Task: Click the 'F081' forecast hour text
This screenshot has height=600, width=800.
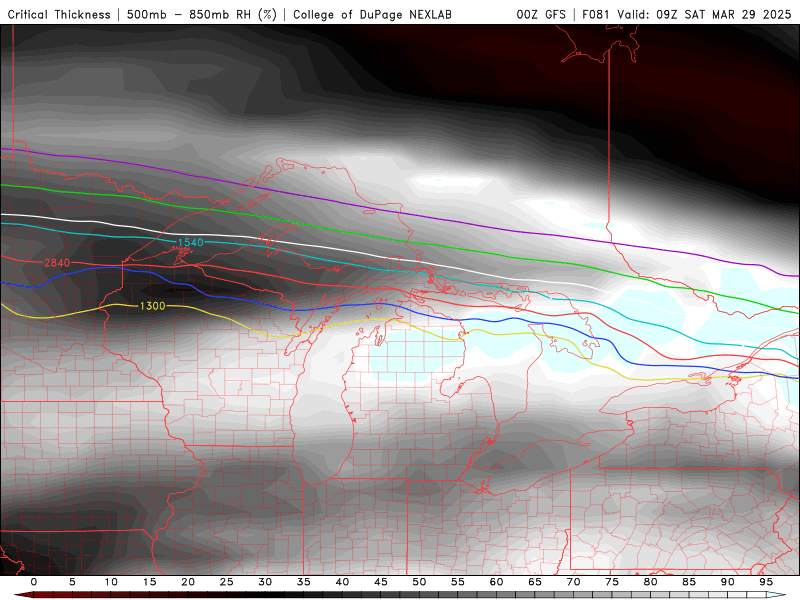Action: click(597, 15)
